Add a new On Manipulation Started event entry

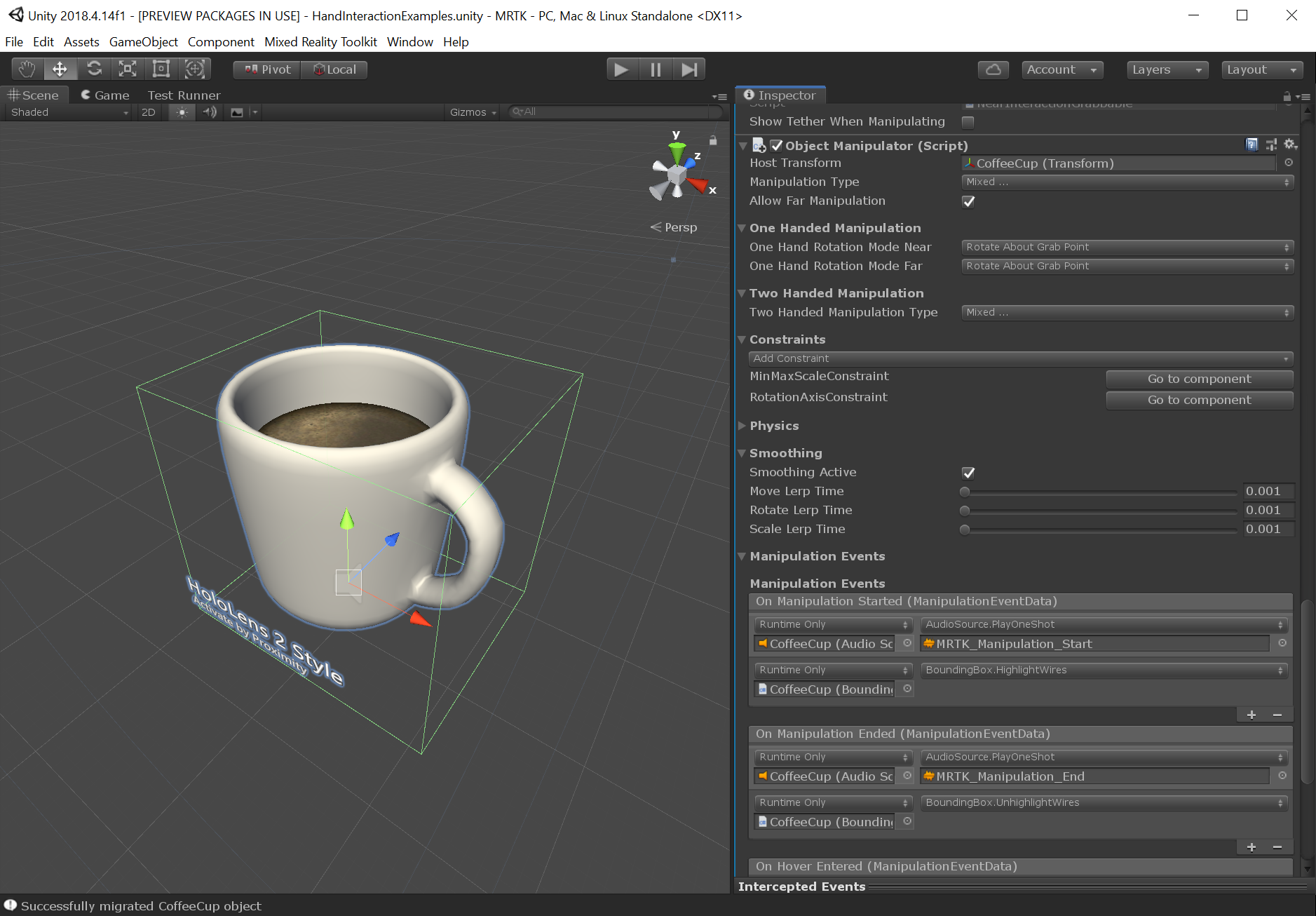(x=1251, y=715)
